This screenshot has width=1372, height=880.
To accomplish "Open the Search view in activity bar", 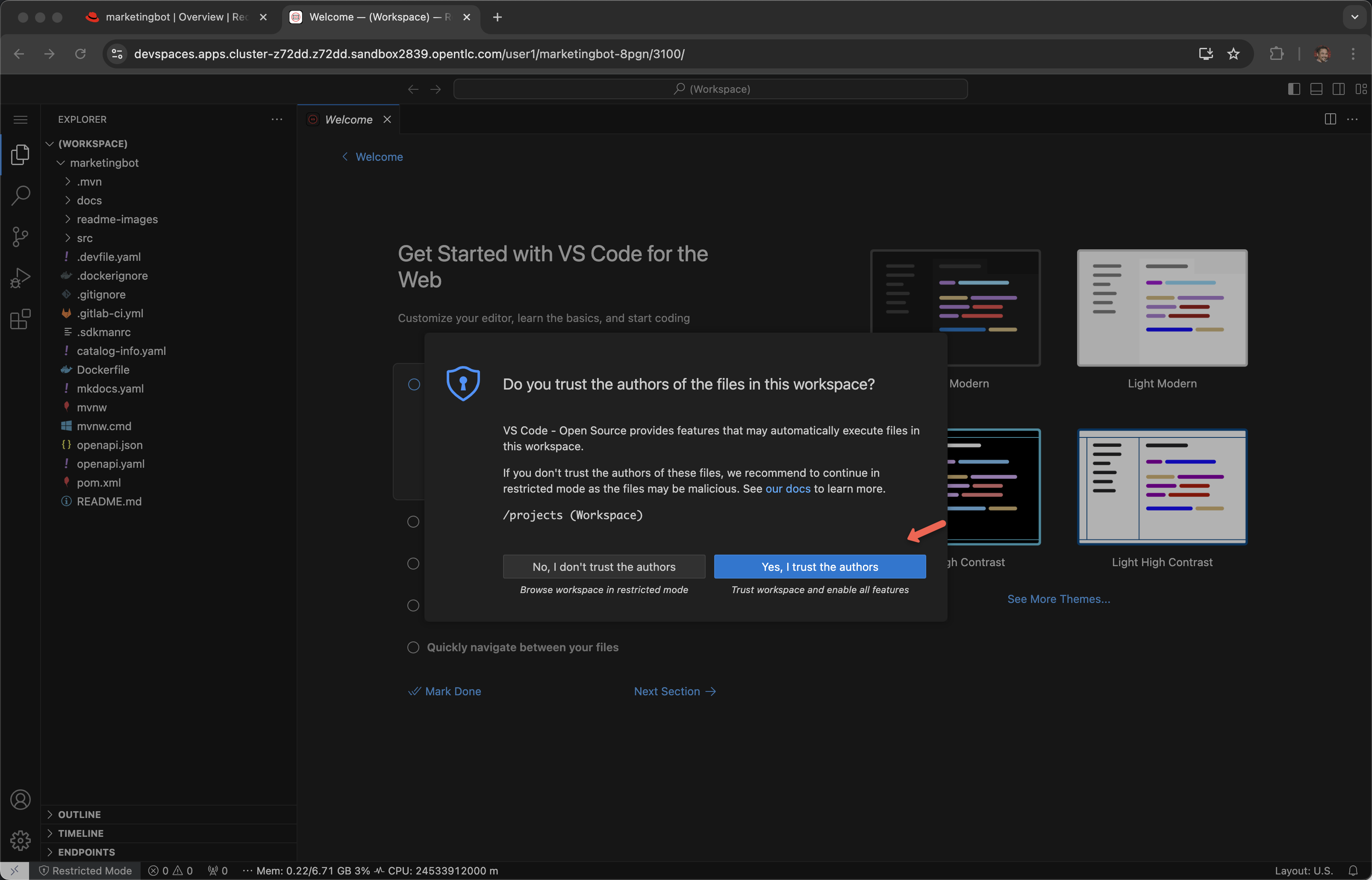I will [21, 195].
